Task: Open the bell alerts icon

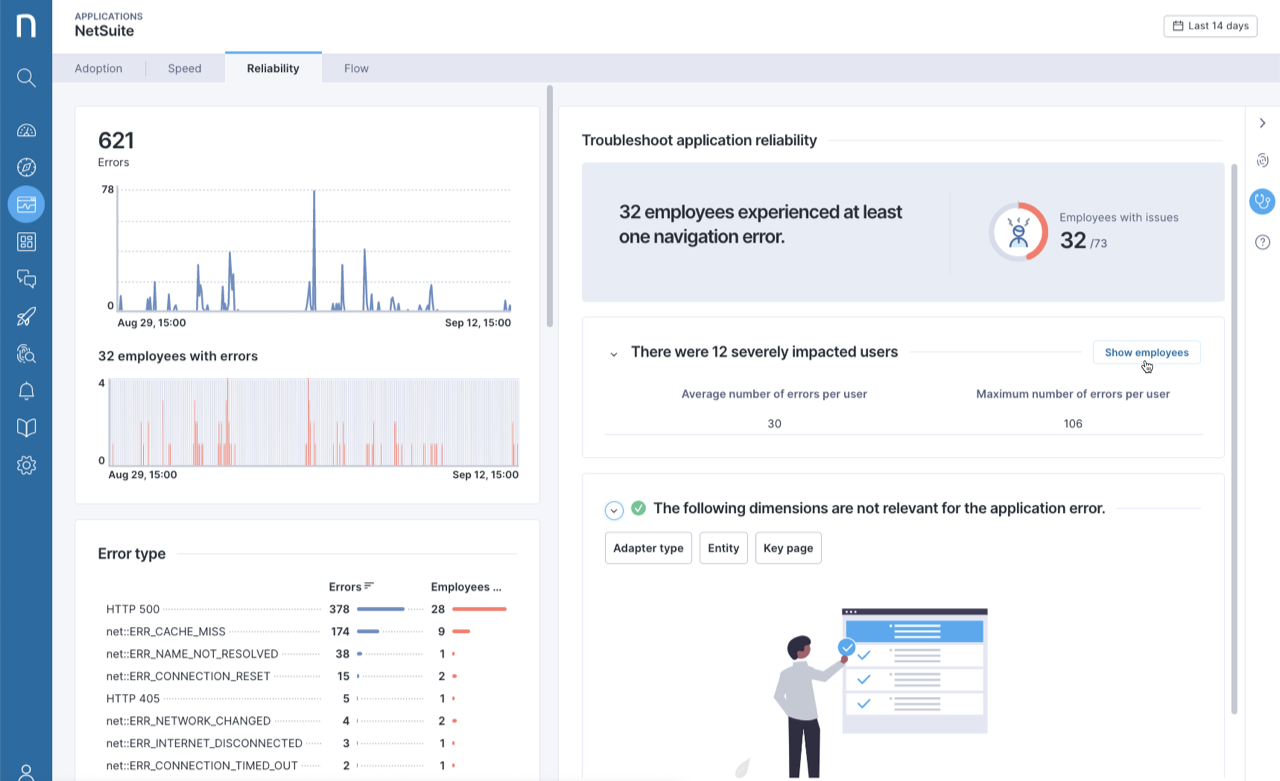Action: (26, 391)
